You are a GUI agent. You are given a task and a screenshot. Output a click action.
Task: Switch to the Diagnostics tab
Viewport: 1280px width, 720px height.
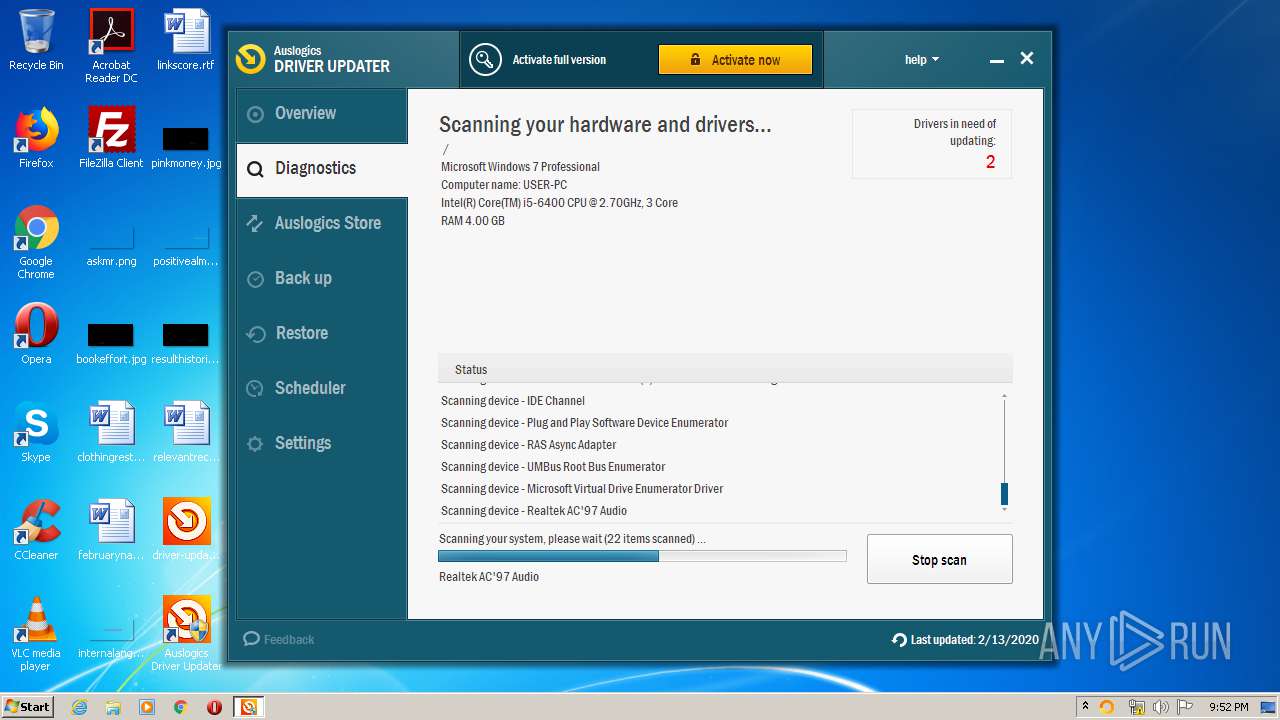point(322,169)
